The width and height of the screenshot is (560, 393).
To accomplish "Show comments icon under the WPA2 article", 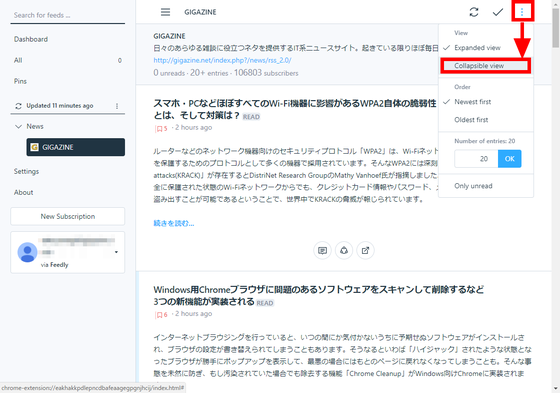I will tap(322, 250).
